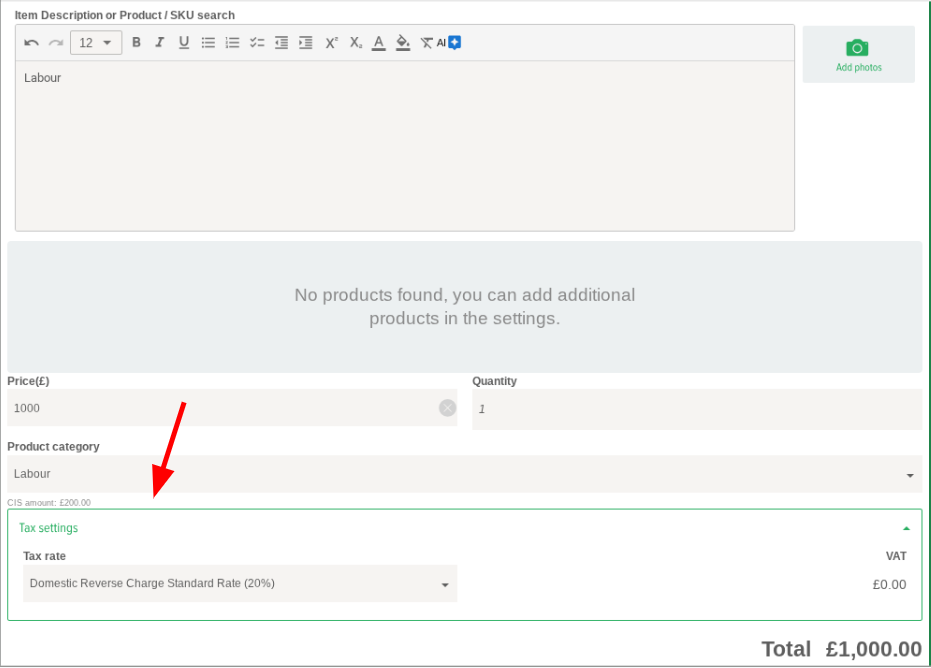Viewport: 931px width, 668px height.
Task: Click the undo icon in editor toolbar
Action: [32, 43]
